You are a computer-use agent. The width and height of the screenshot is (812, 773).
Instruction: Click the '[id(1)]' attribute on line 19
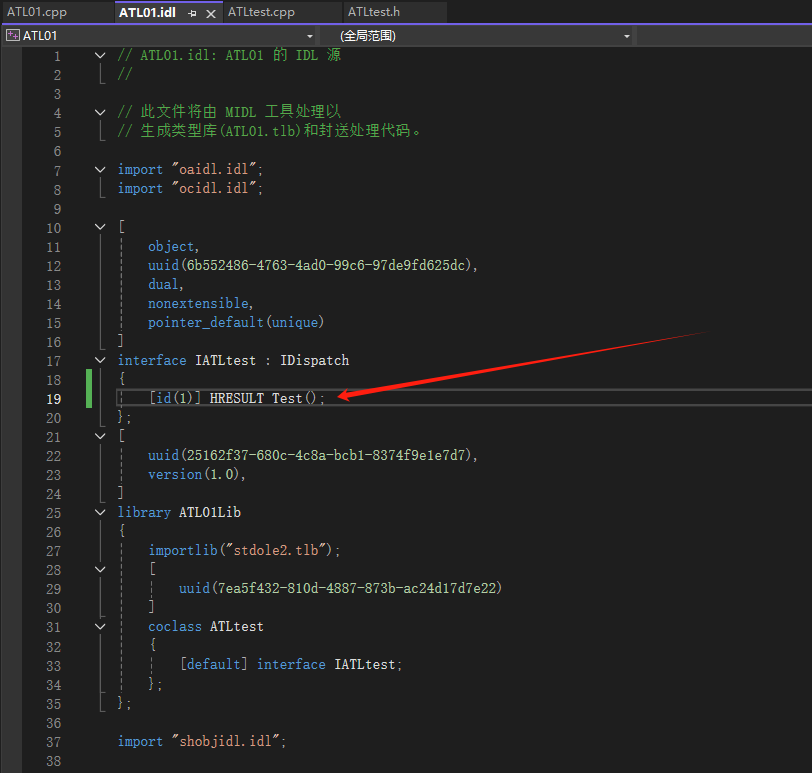click(x=175, y=398)
